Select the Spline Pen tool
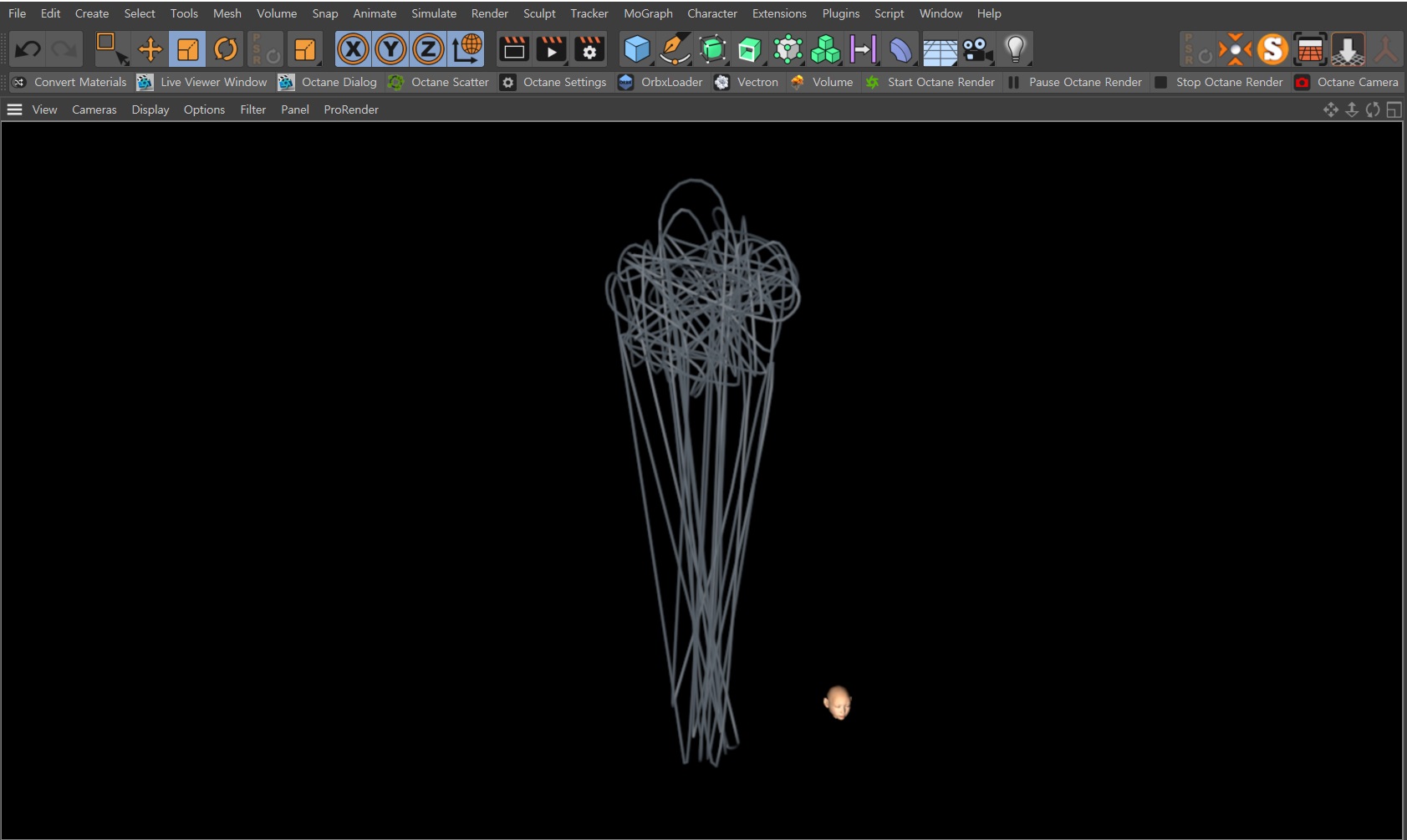 pos(675,49)
